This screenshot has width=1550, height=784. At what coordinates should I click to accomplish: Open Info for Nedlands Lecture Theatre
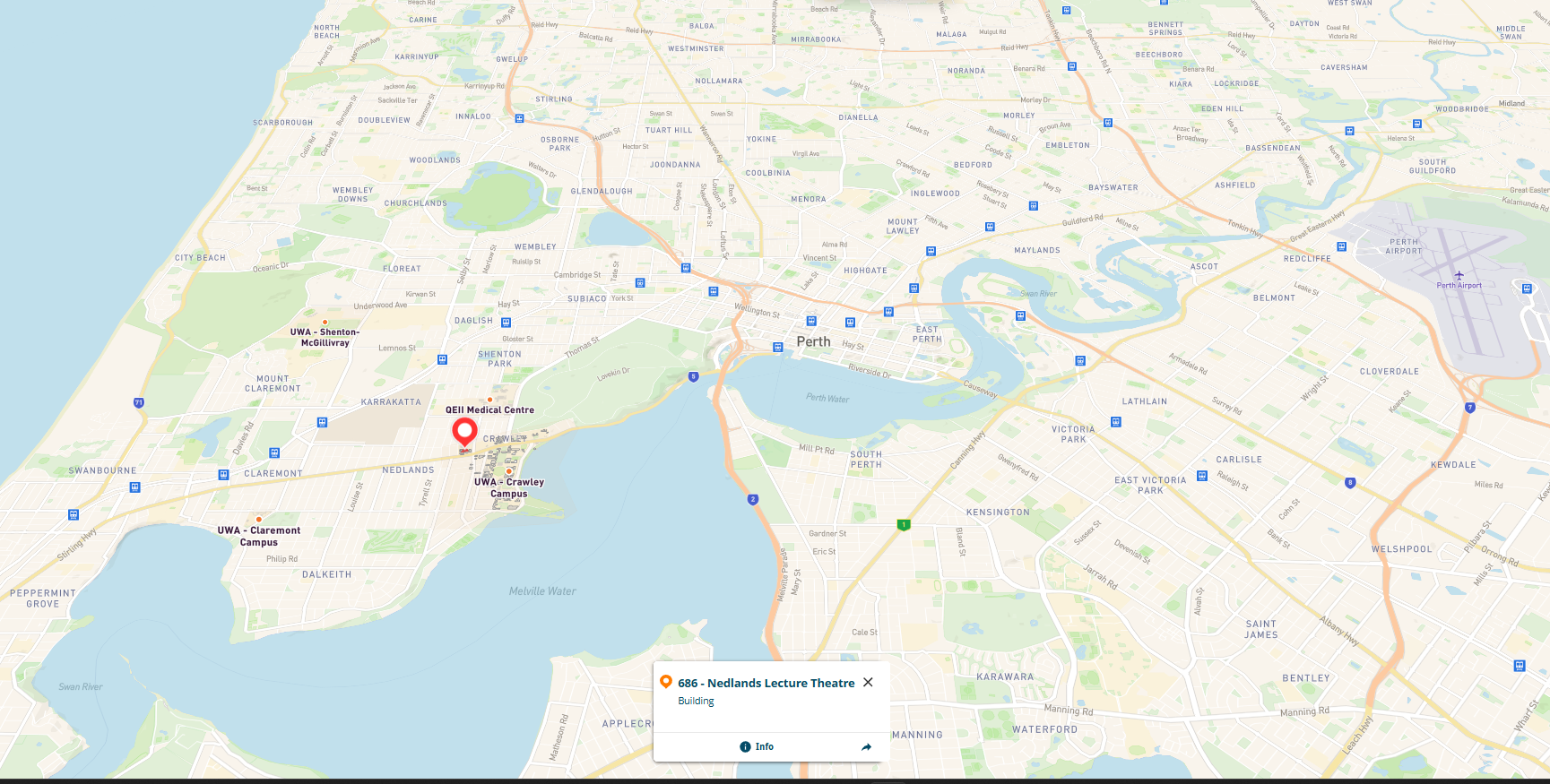757,746
